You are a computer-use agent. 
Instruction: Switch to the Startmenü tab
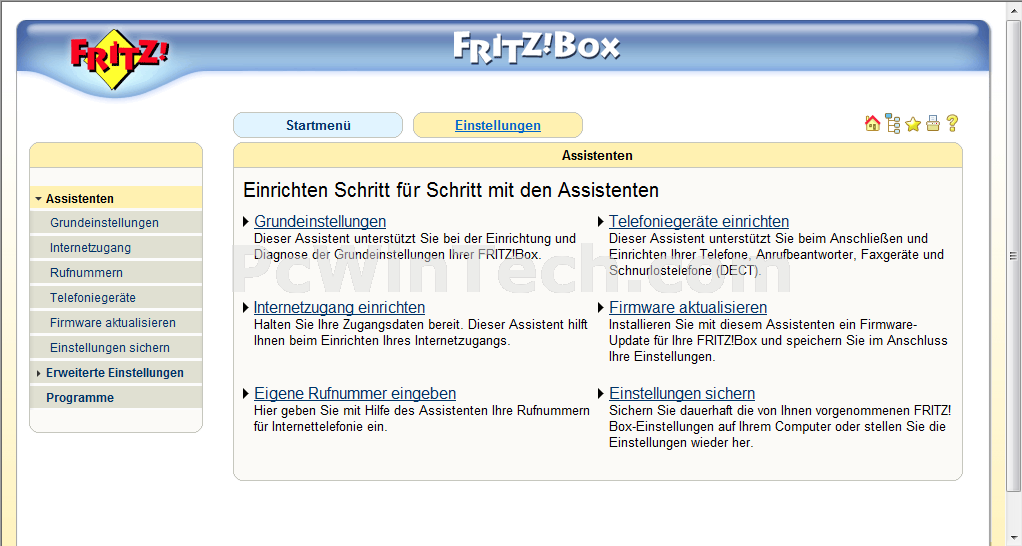click(318, 125)
